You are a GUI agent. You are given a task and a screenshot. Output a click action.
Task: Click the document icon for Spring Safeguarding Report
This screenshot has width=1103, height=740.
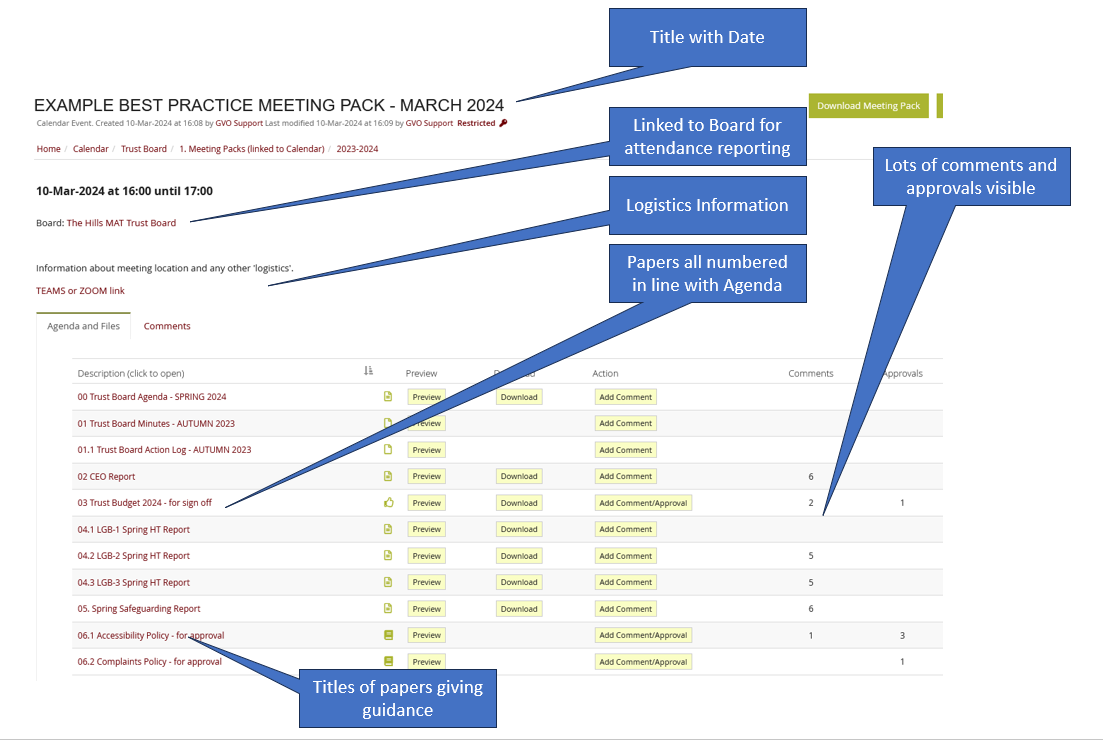389,608
